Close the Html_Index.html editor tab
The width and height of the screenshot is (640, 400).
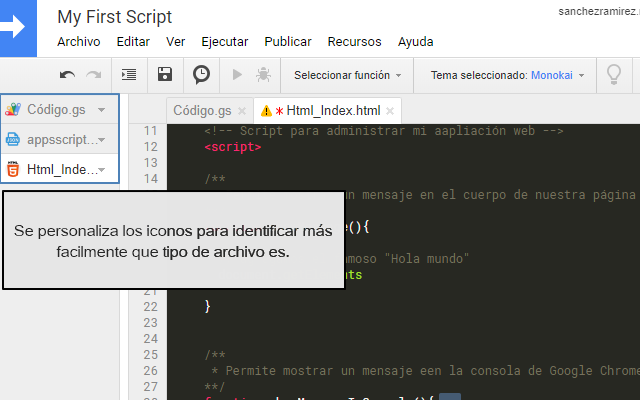390,111
